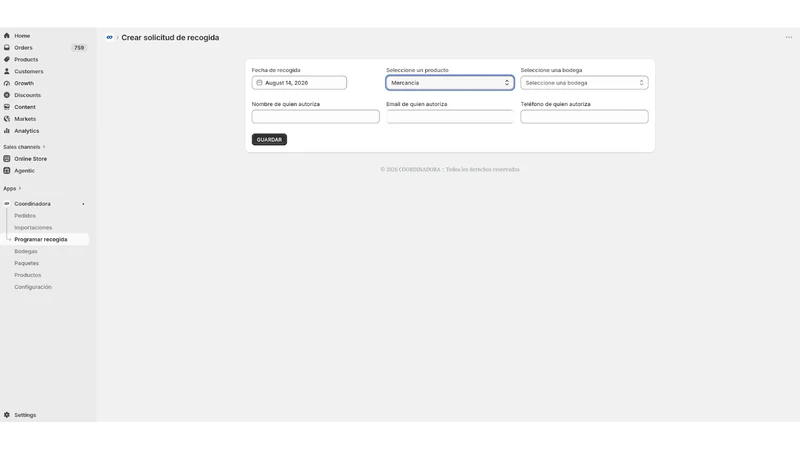Open the Seleccione un producto dropdown
Screen dimensions: 800x450
click(449, 83)
